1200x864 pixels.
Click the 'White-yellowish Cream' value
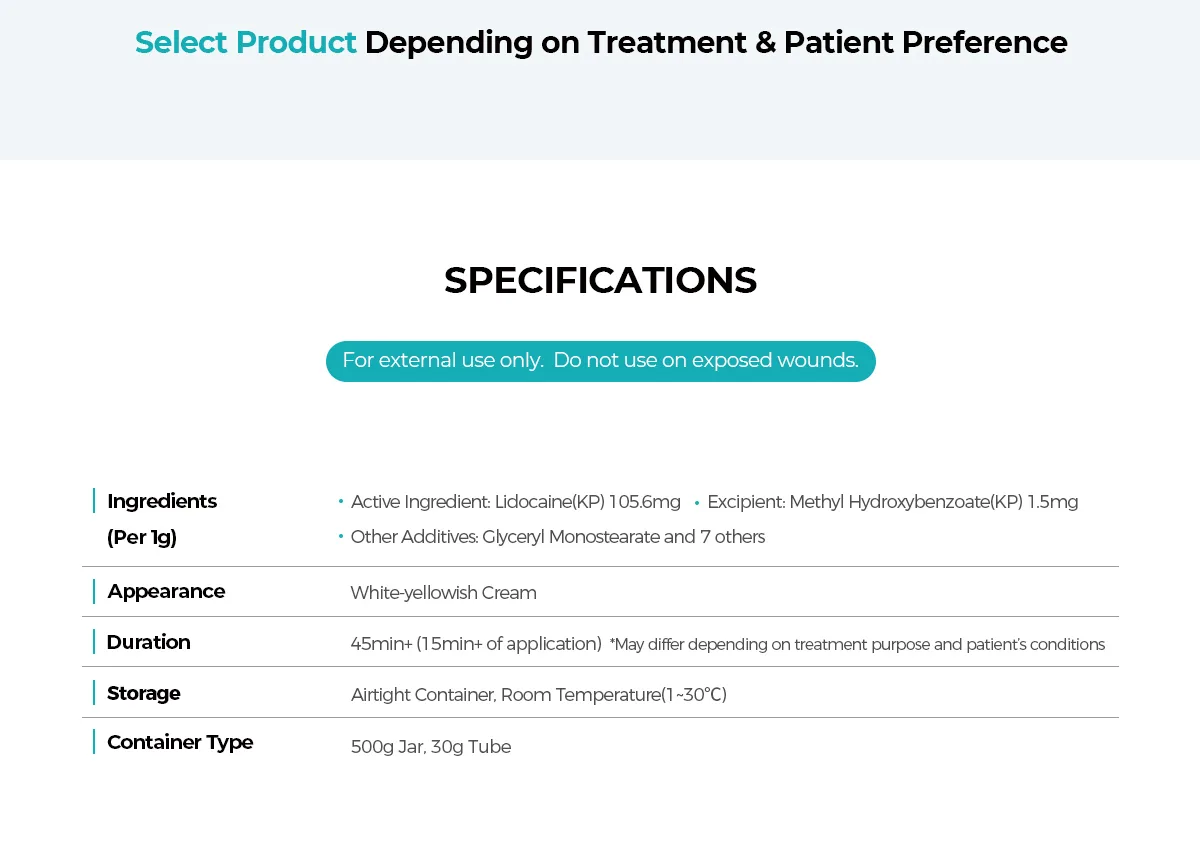tap(443, 593)
